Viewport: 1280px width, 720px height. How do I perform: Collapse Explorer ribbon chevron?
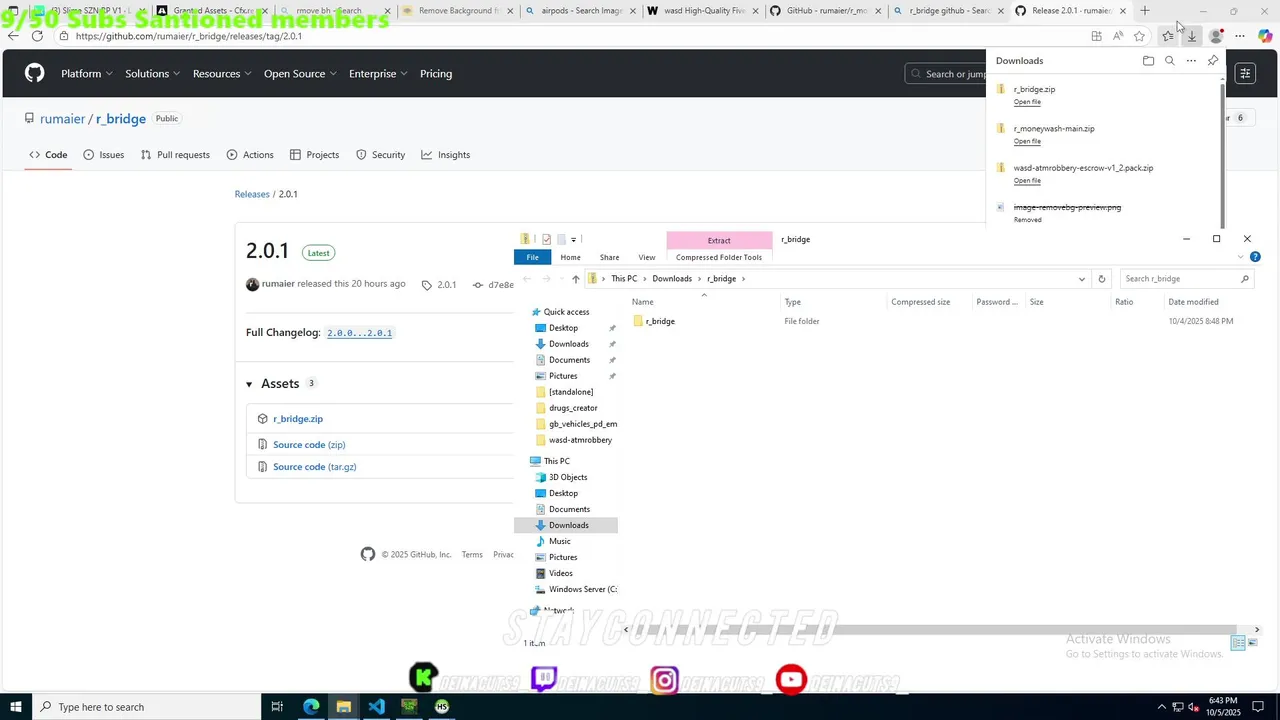(1243, 257)
